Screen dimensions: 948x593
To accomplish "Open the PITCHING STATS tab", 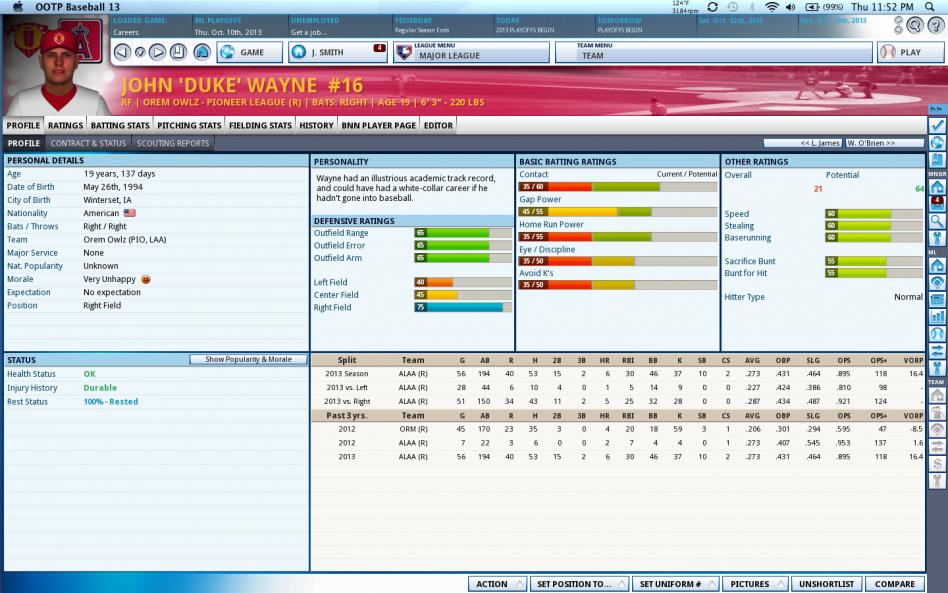I will point(189,125).
